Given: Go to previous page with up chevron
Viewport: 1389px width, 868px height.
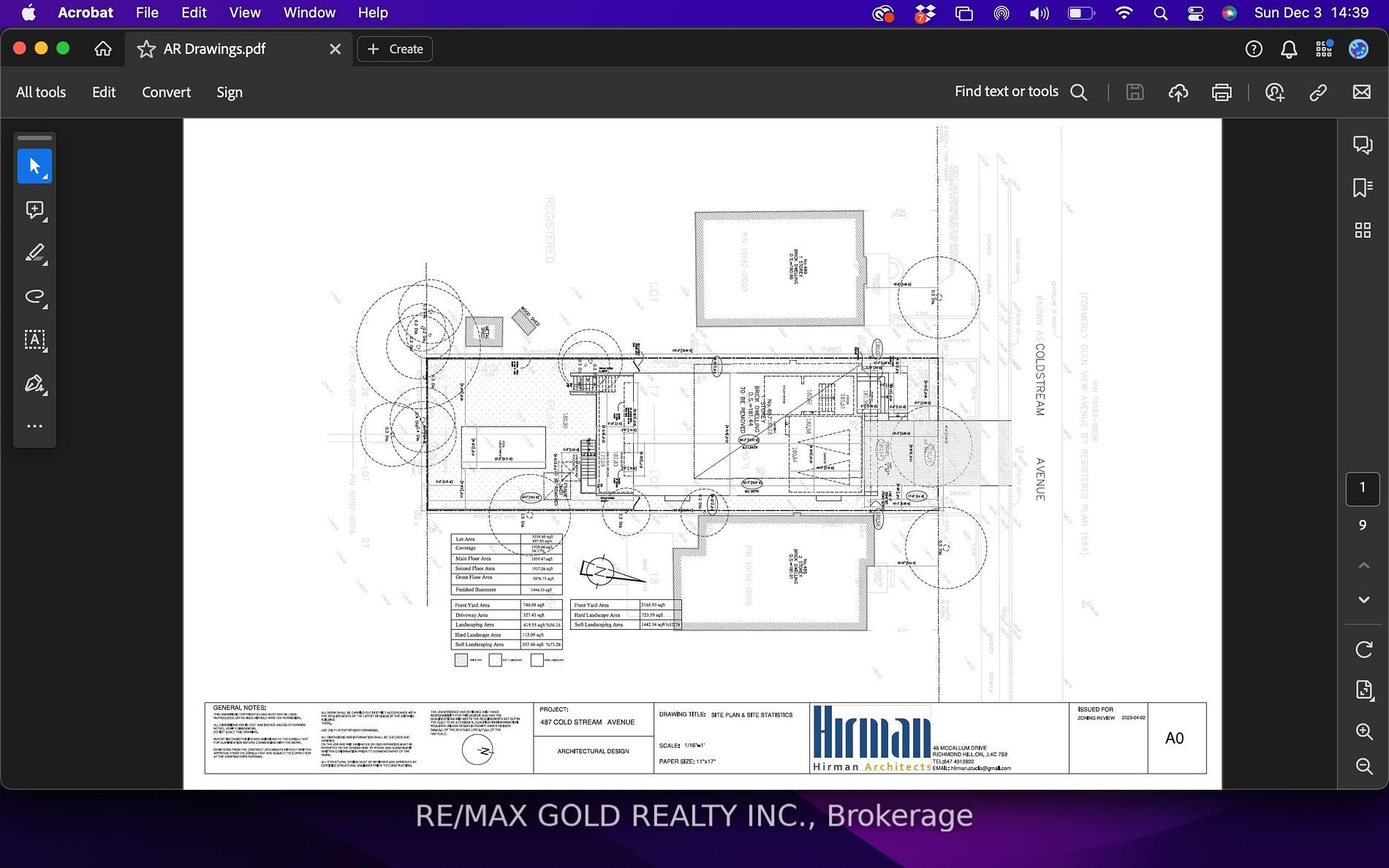Looking at the screenshot, I should click(x=1363, y=566).
